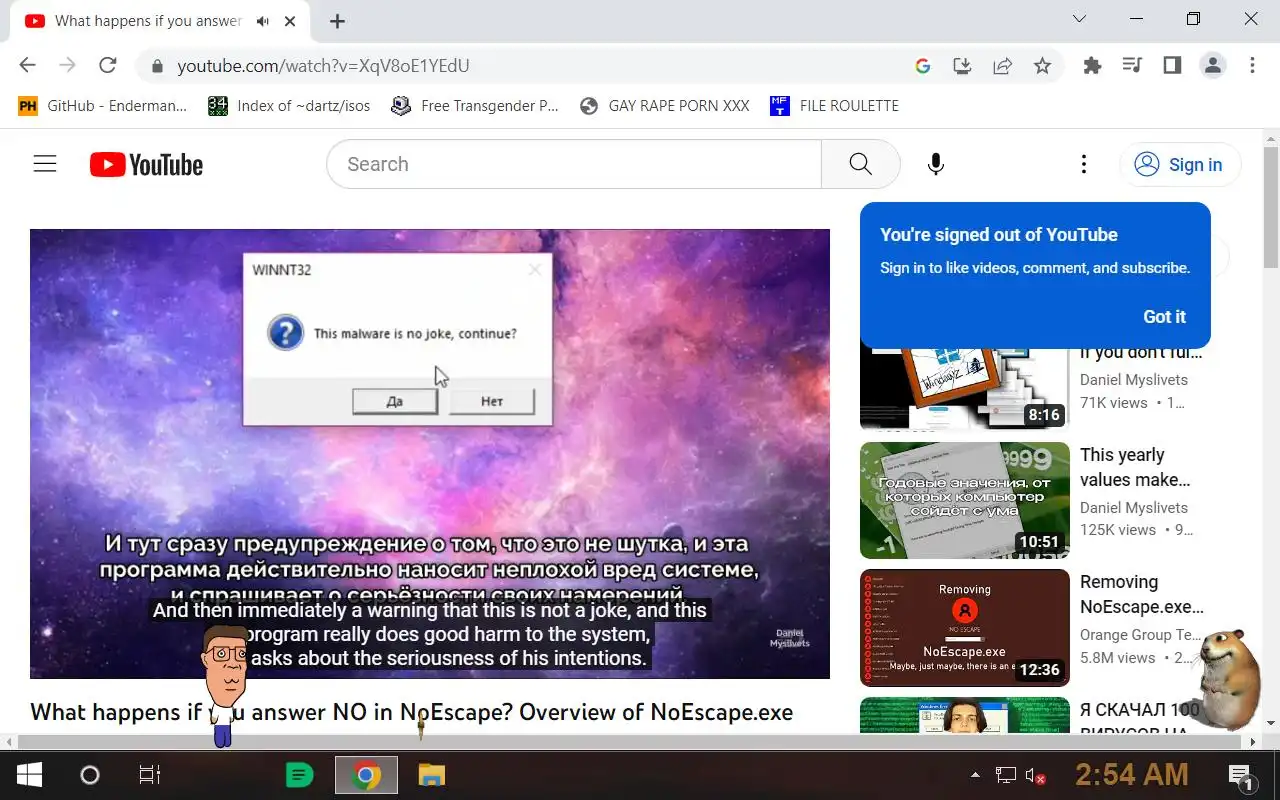Open the green notes app on taskbar

(299, 775)
